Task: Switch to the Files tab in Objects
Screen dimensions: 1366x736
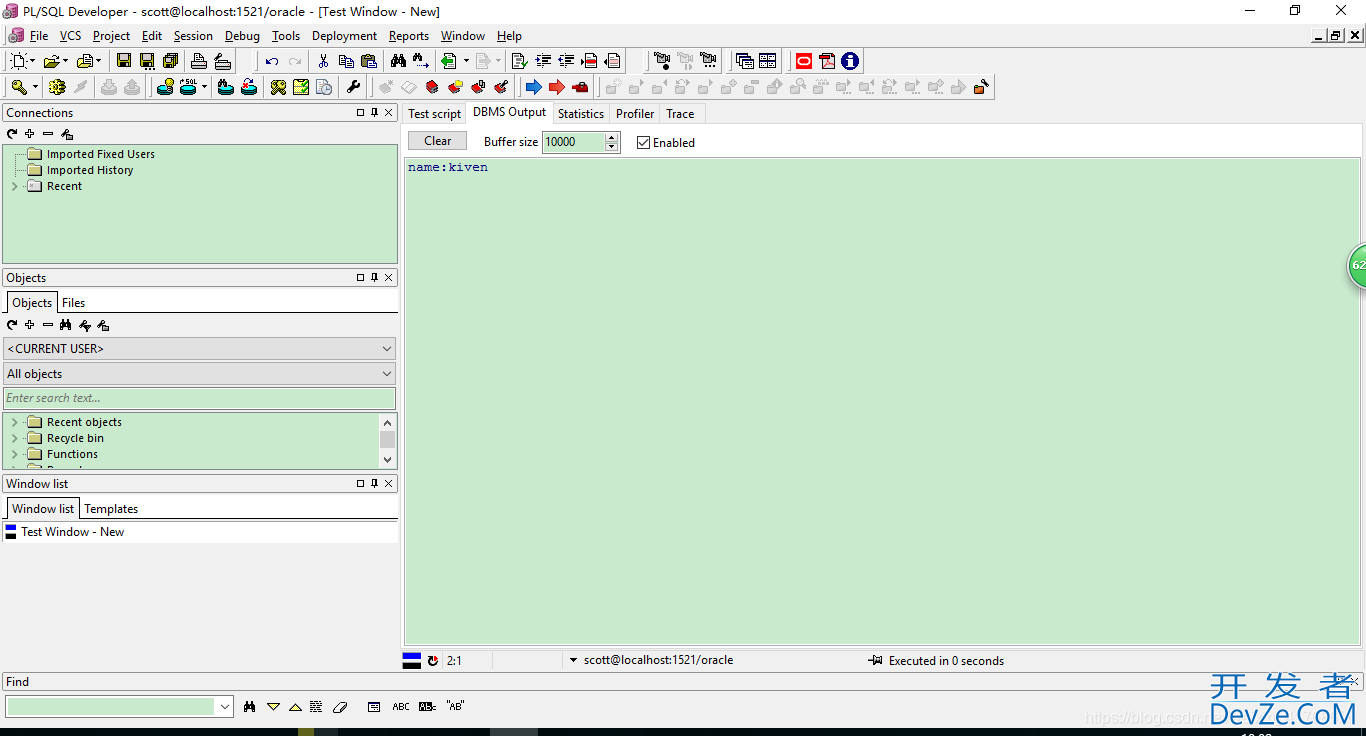Action: click(74, 303)
